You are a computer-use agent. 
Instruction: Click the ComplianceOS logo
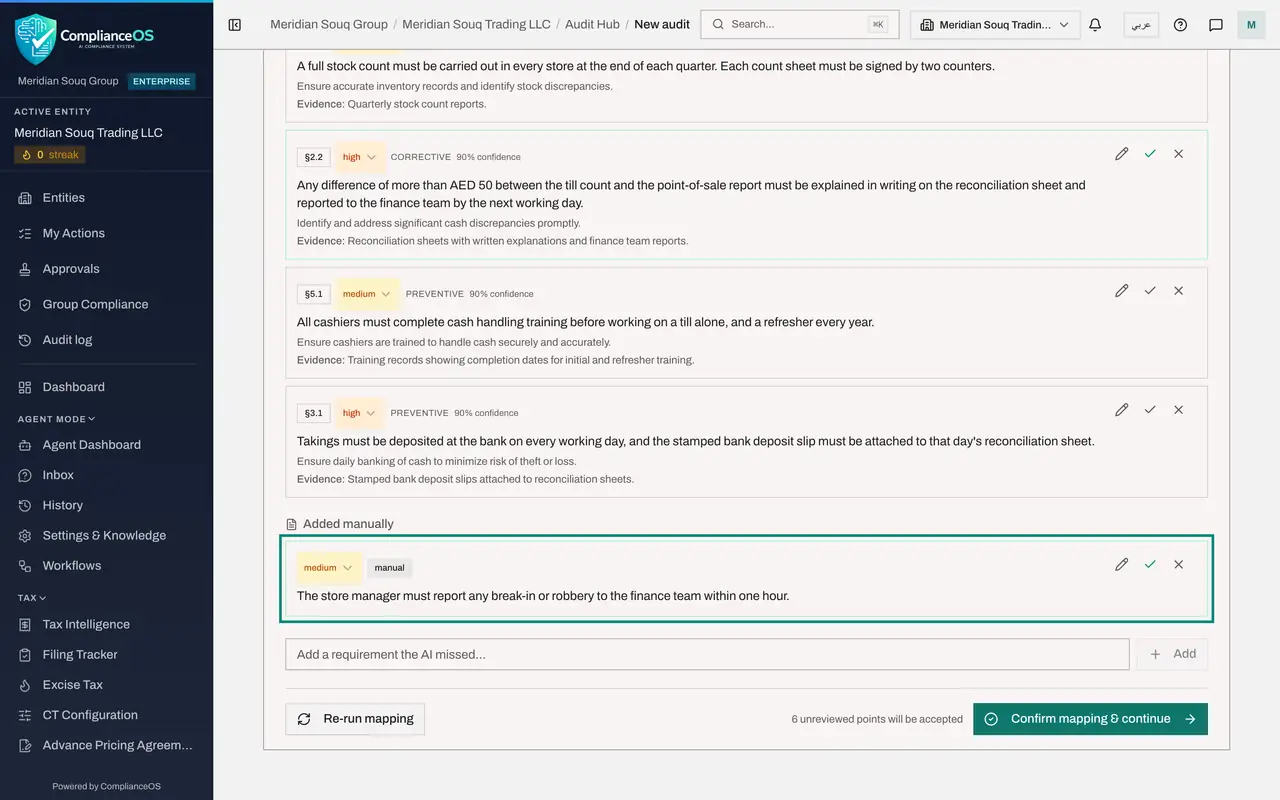click(85, 39)
